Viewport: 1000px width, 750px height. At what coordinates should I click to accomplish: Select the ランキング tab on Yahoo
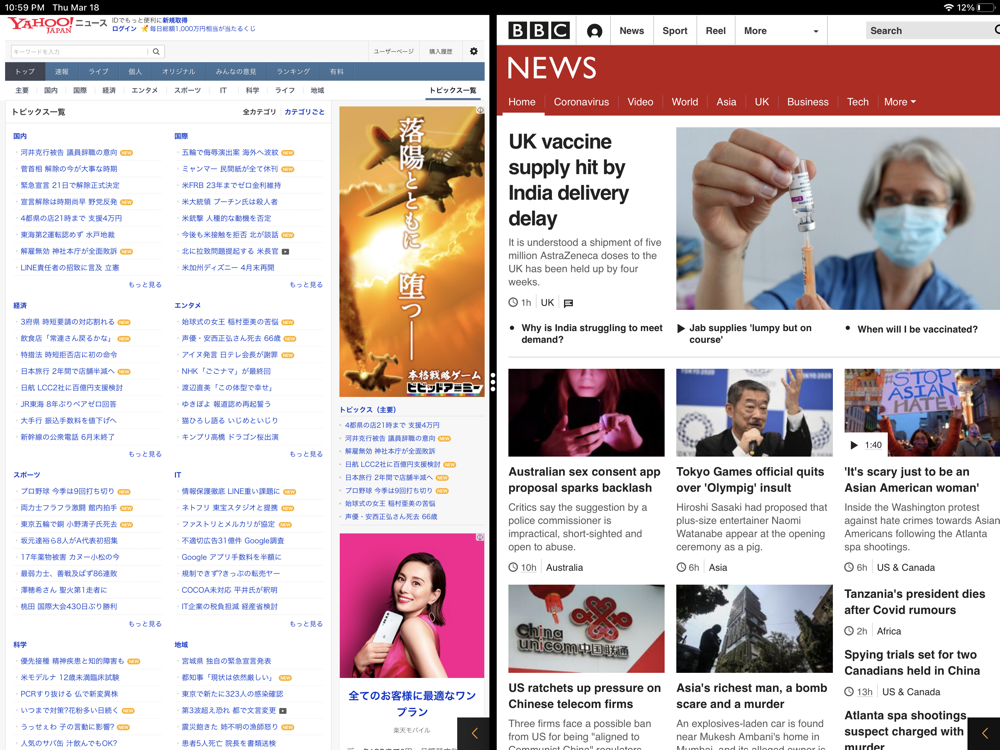tap(293, 71)
